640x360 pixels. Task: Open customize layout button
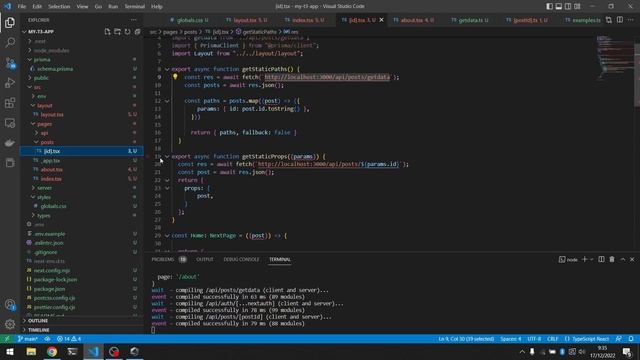click(577, 6)
